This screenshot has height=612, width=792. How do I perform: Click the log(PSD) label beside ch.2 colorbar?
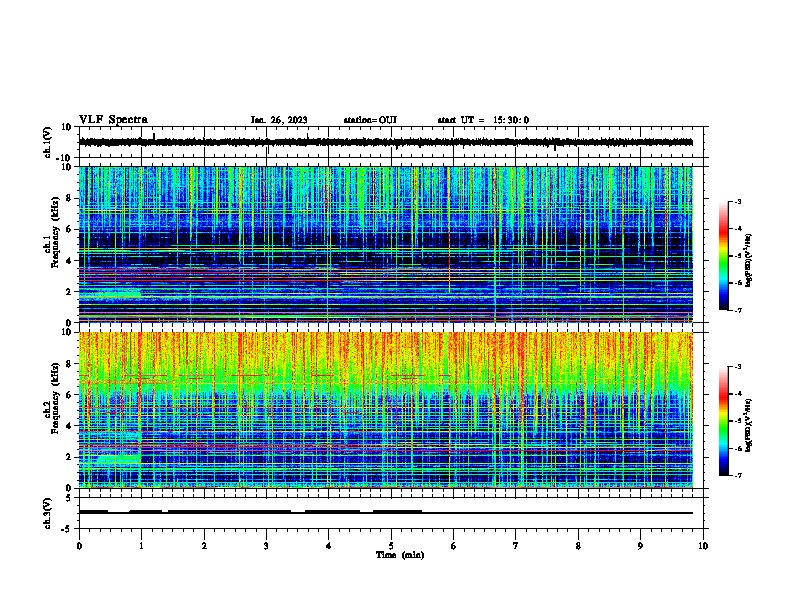749,425
